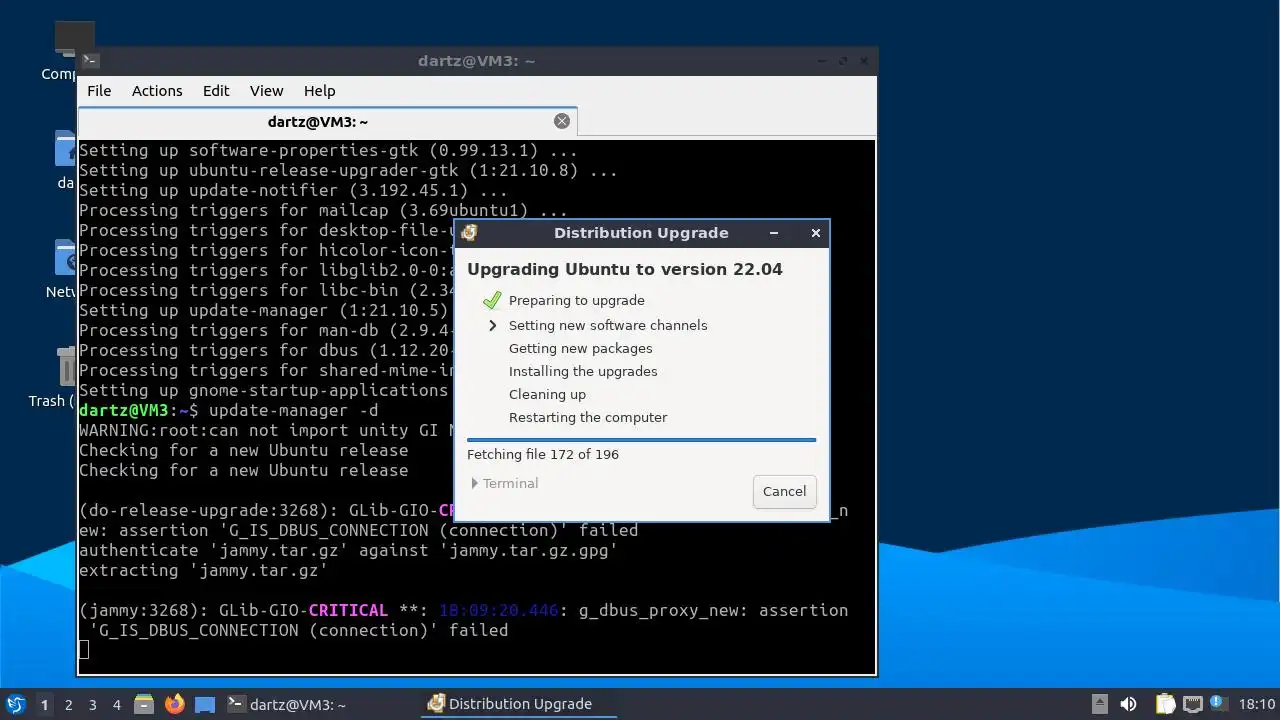1280x720 pixels.
Task: Click "extracting 'jammy.tar.gz'" terminal line
Action: [203, 570]
